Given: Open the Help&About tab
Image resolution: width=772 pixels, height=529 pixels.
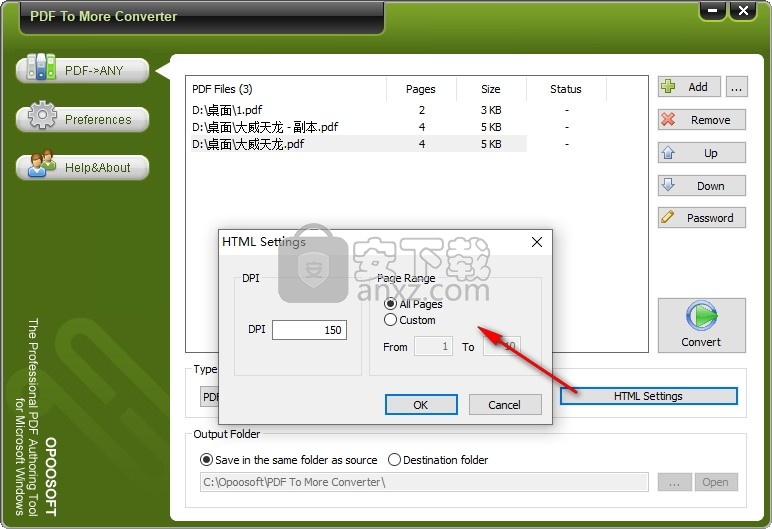Looking at the screenshot, I should (x=82, y=167).
